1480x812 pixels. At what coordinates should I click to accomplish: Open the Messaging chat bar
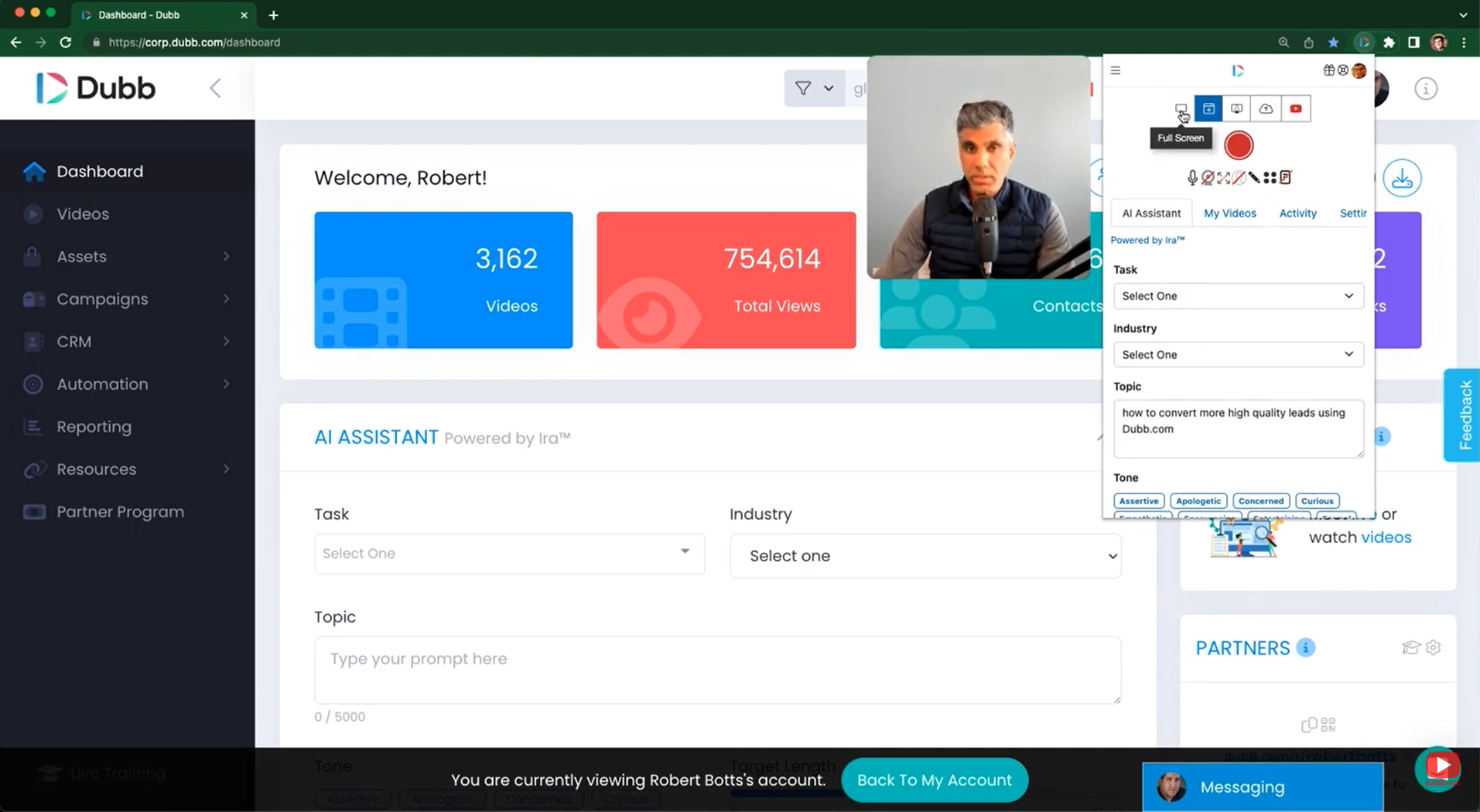click(x=1263, y=787)
